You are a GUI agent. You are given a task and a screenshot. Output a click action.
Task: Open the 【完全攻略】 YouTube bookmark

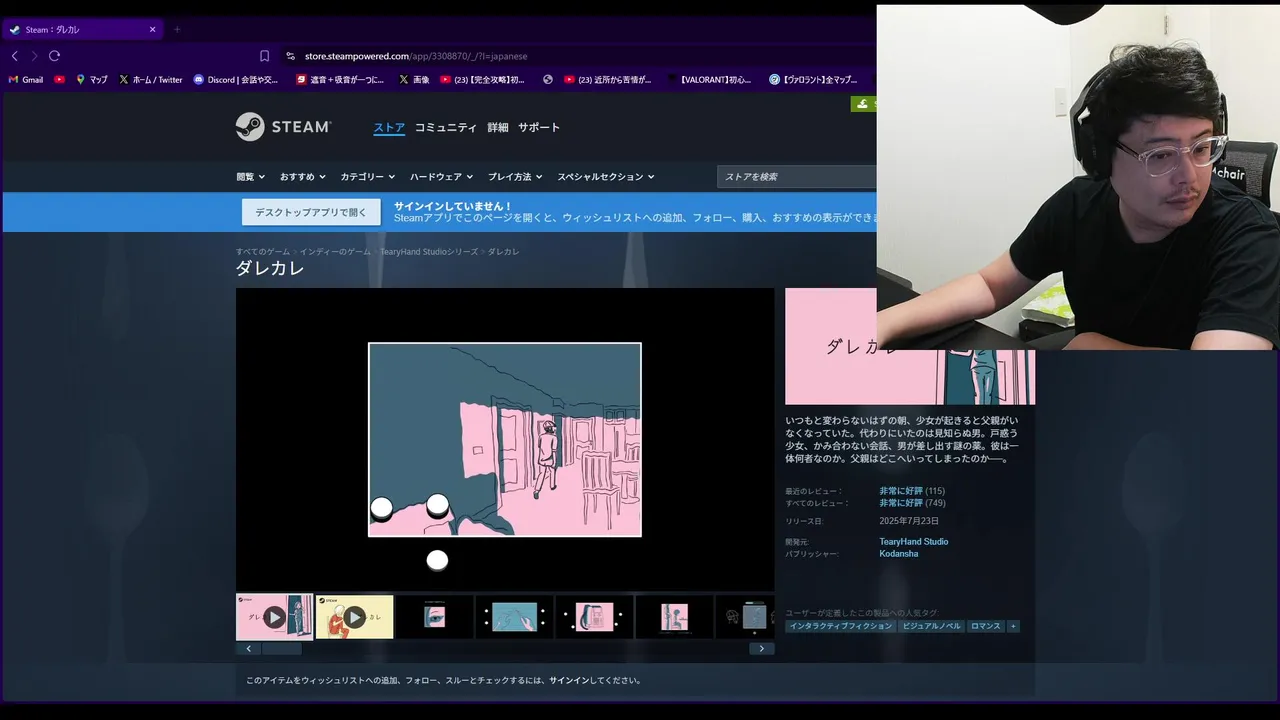click(482, 79)
